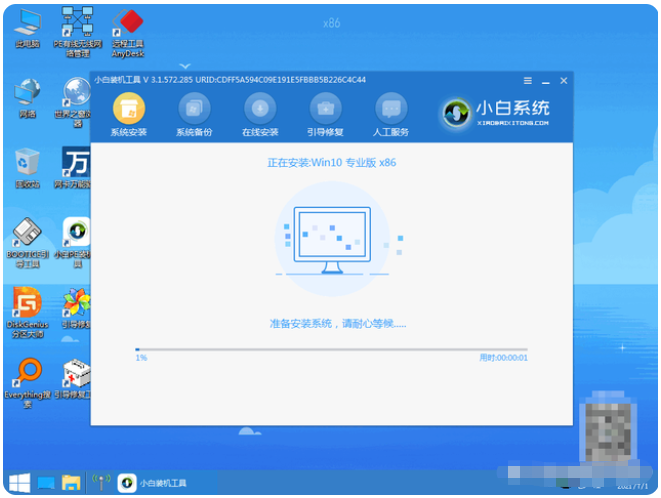
Task: Click the installation progress bar
Action: [331, 350]
